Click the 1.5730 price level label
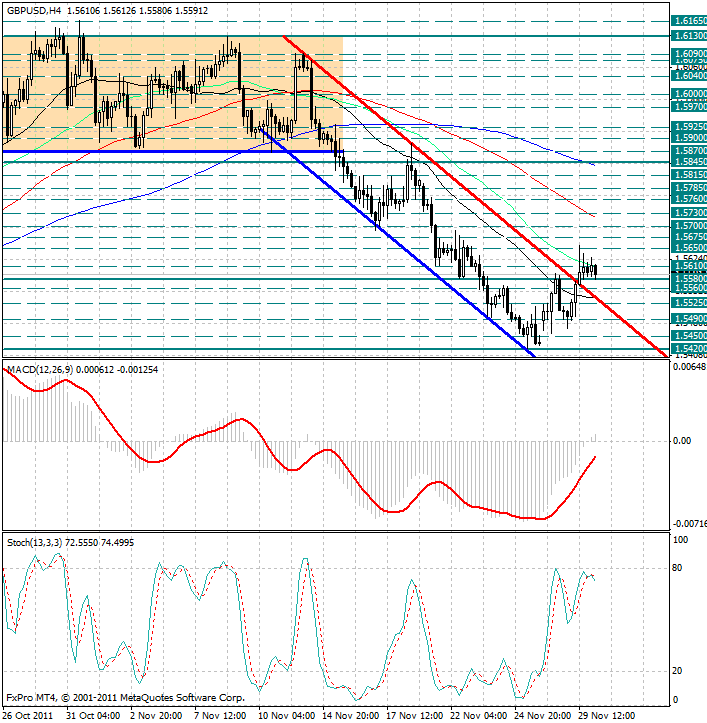 689,213
